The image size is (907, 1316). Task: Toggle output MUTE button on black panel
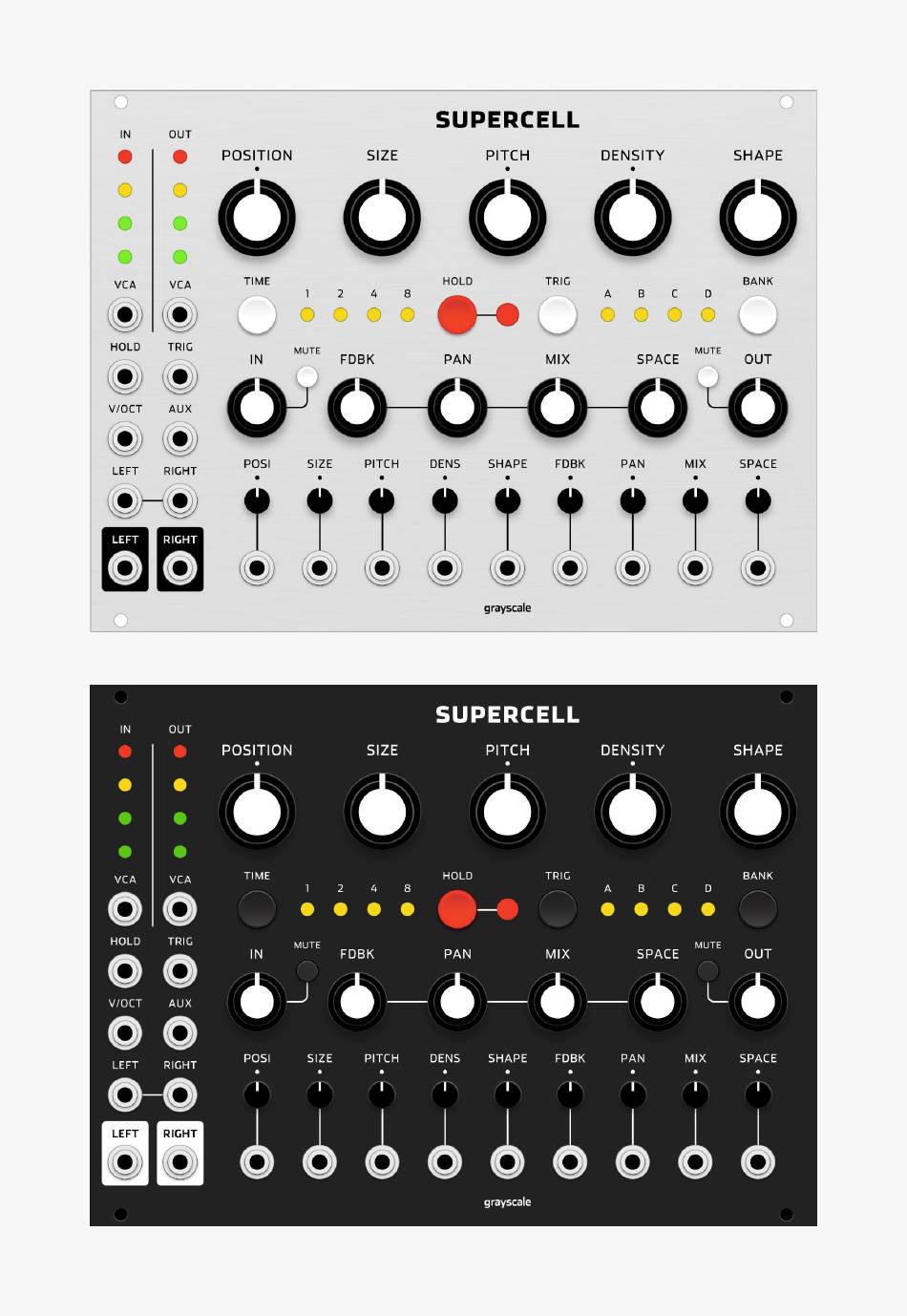click(x=707, y=971)
